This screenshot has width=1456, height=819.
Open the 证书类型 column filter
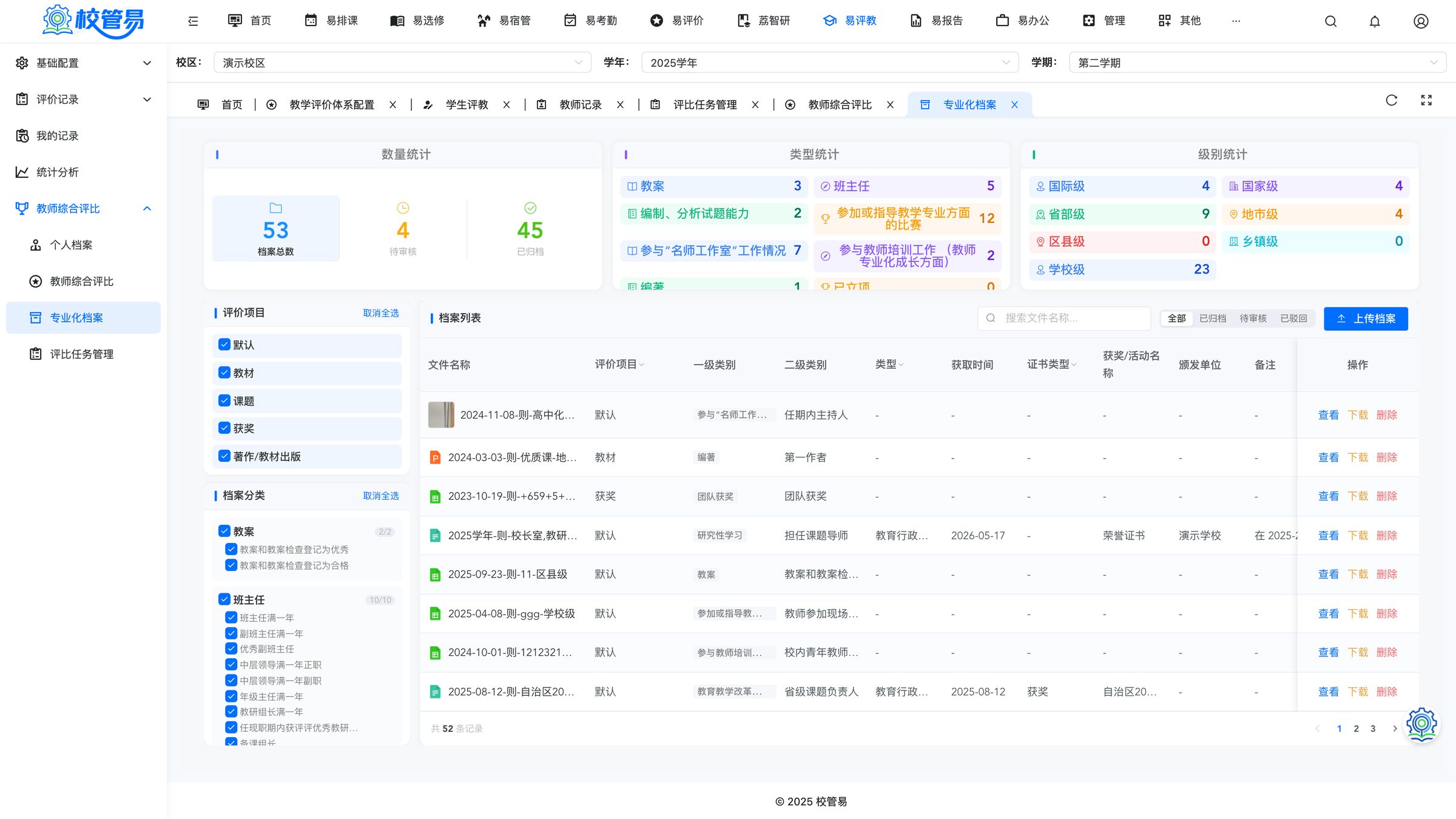click(1074, 365)
